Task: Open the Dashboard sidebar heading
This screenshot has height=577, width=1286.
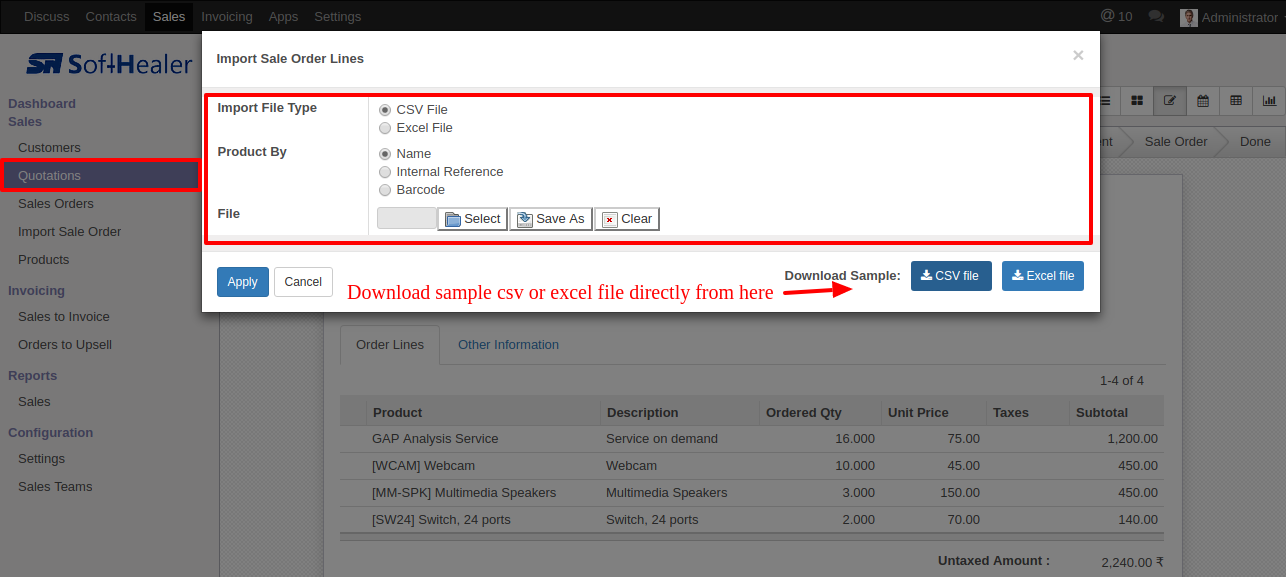Action: click(x=42, y=104)
